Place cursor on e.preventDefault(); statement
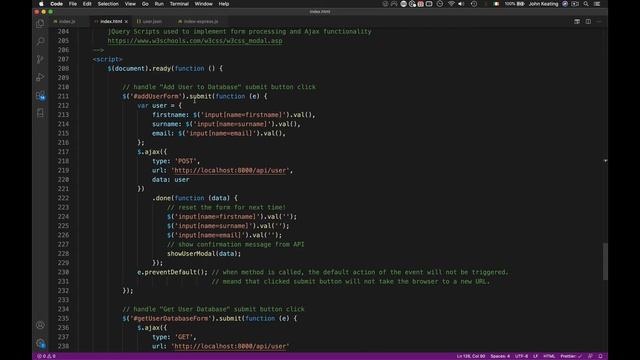640x360 pixels. click(x=172, y=272)
